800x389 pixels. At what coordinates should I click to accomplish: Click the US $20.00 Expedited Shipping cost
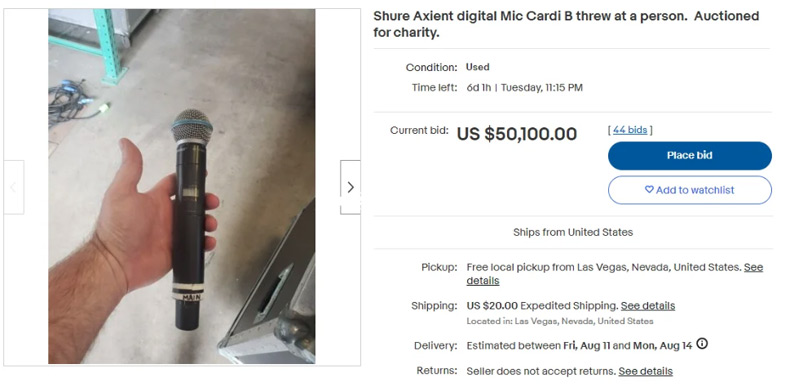(x=542, y=306)
